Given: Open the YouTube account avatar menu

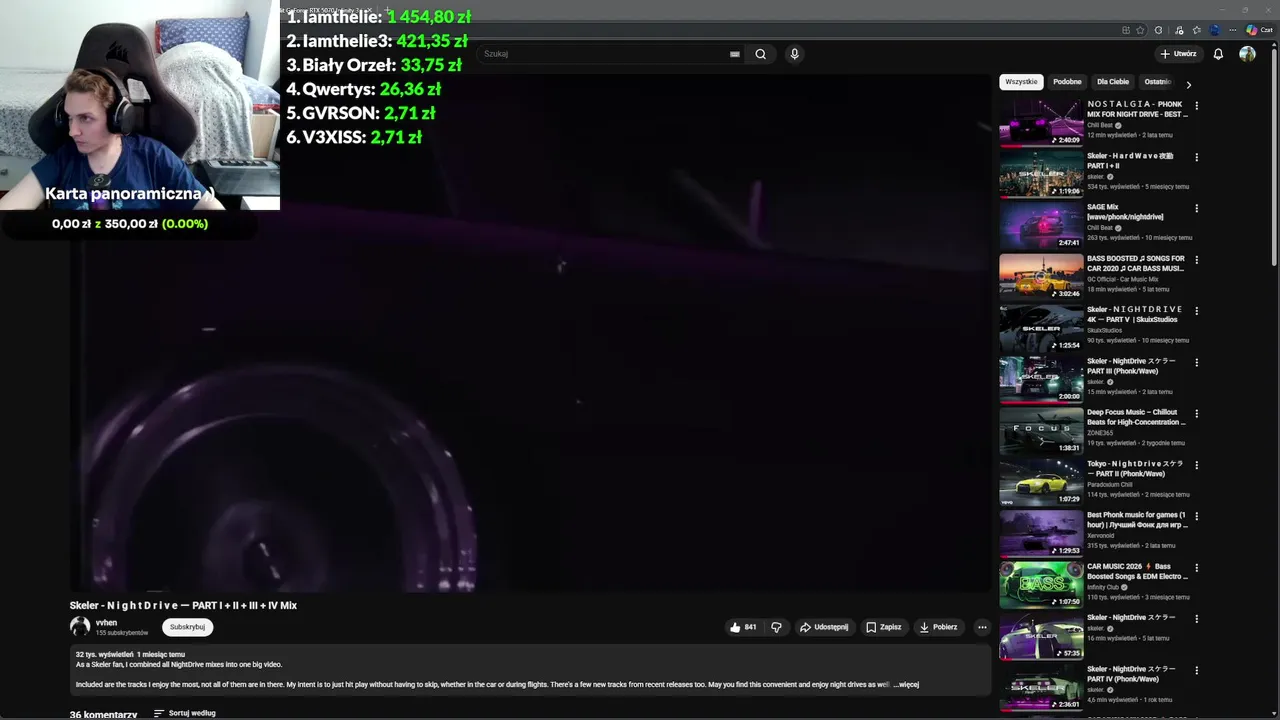Looking at the screenshot, I should click(1247, 54).
